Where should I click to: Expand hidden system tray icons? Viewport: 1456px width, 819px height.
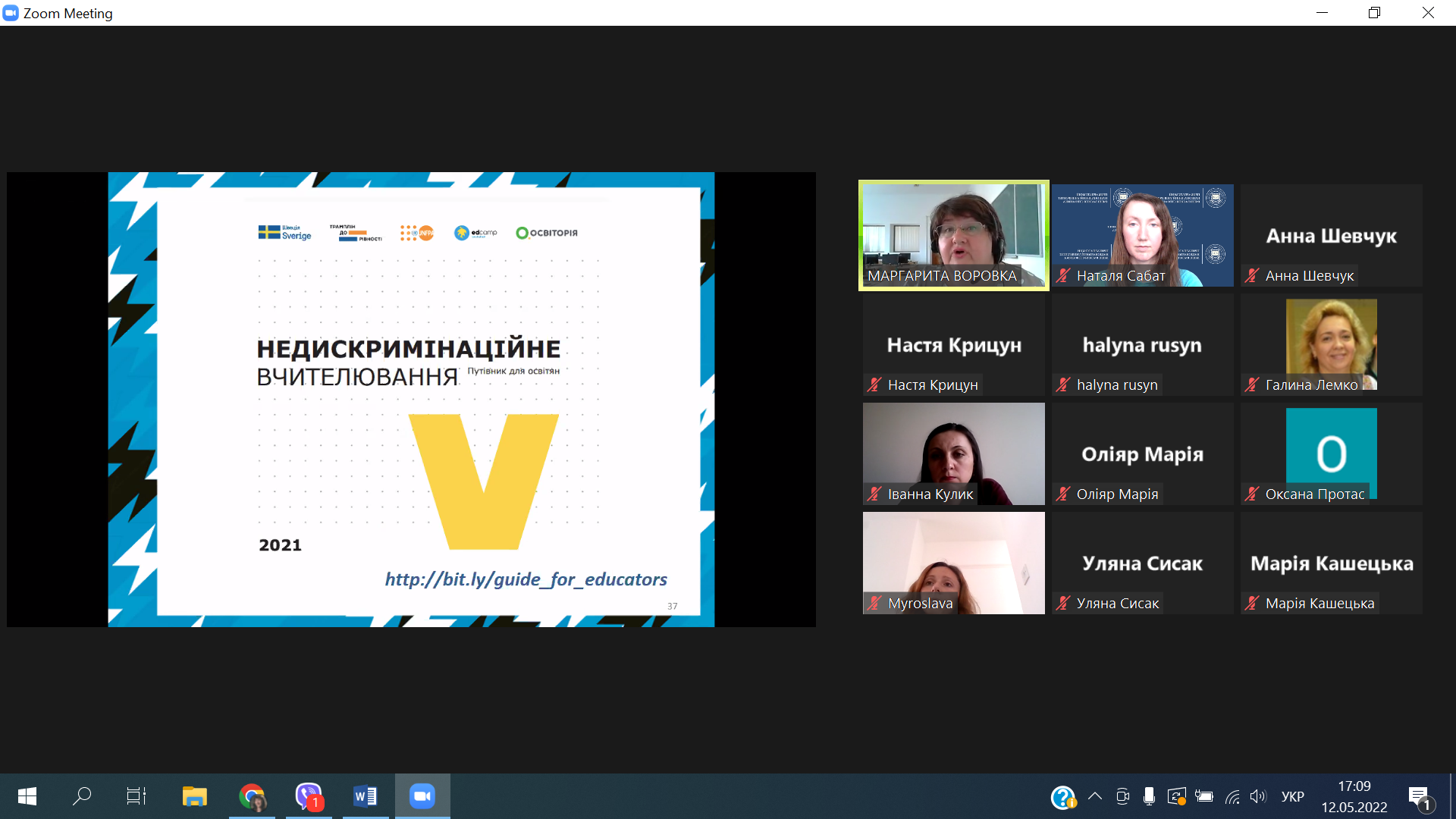coord(1094,796)
